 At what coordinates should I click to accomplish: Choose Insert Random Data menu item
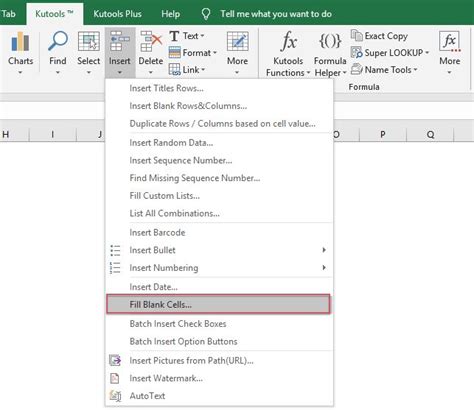(x=219, y=143)
